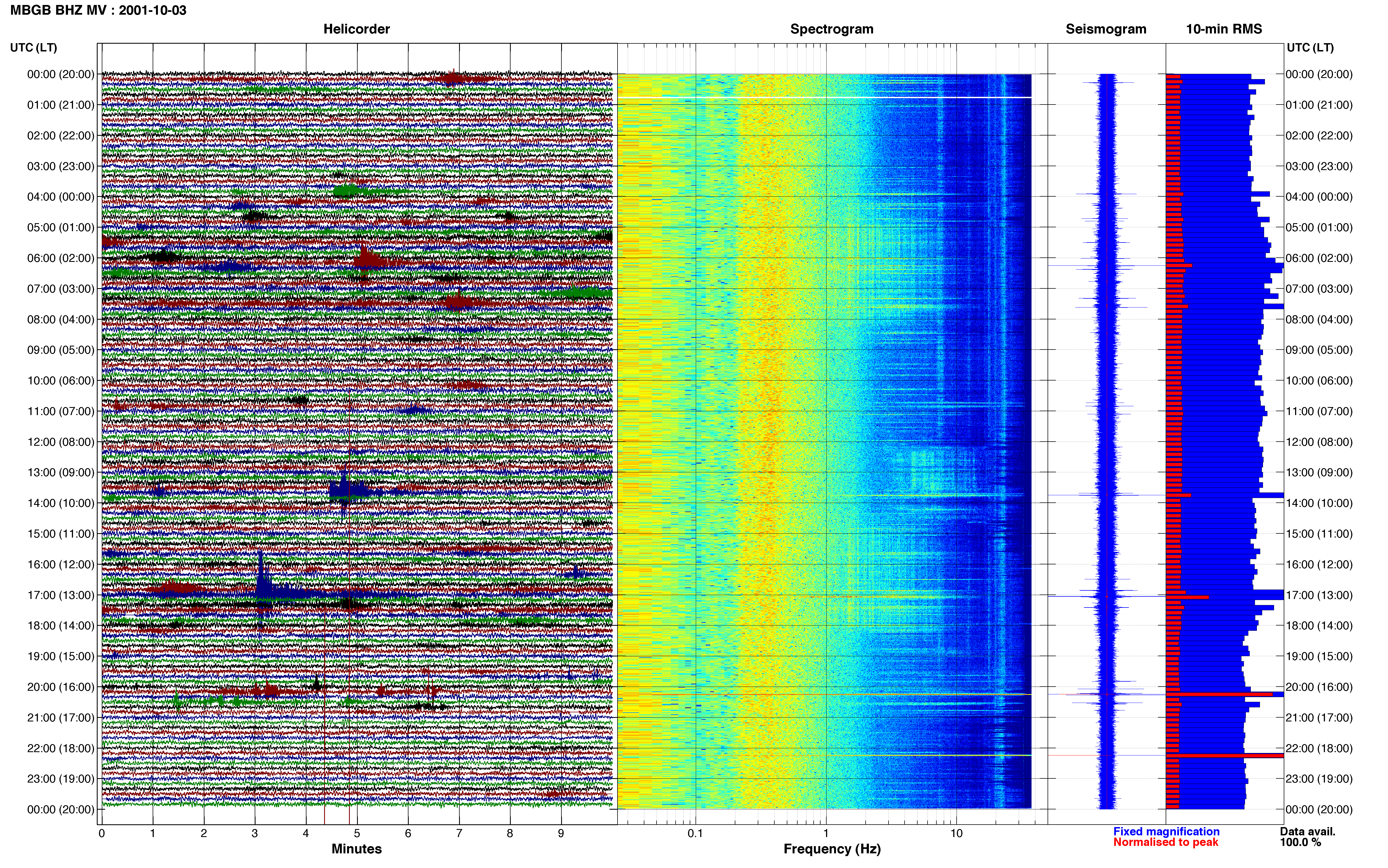Image resolution: width=1388 pixels, height=868 pixels.
Task: Click "22:00 (18:00)" beside the 10-min RMS panel
Action: pos(1319,749)
